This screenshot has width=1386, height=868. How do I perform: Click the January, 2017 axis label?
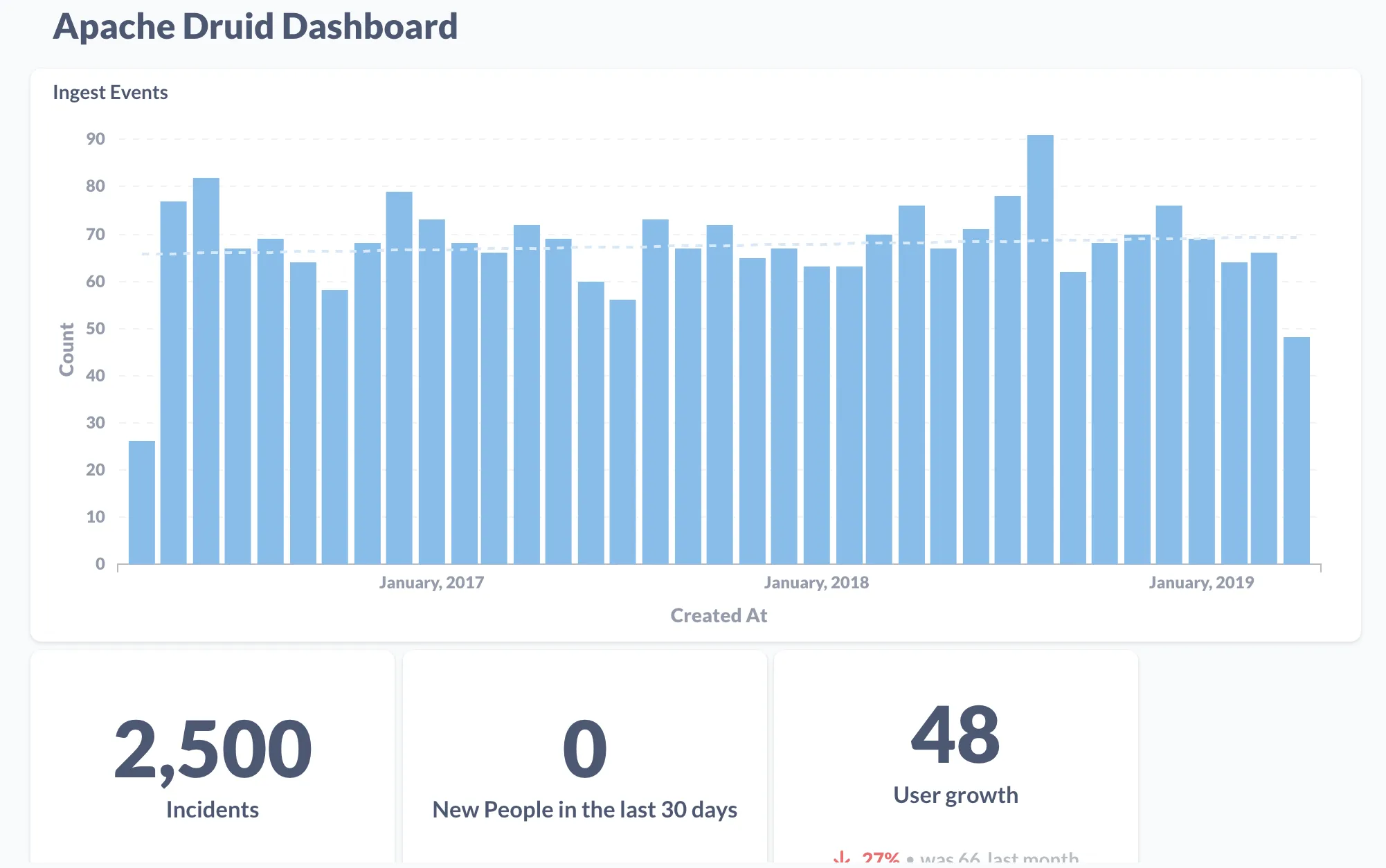[x=431, y=582]
